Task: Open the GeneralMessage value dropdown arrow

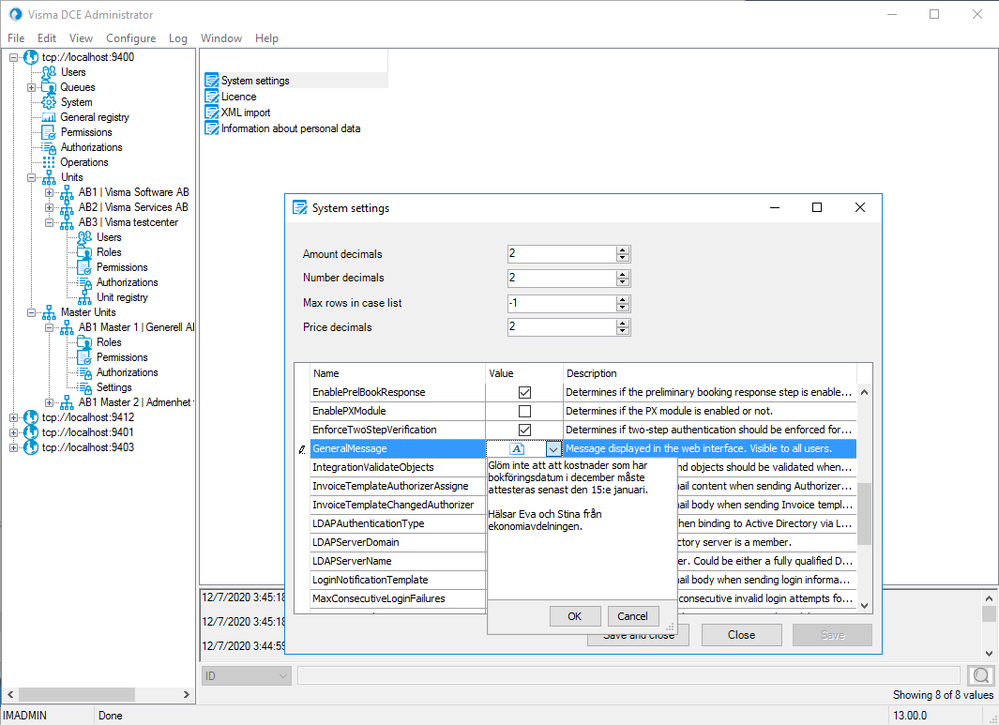Action: [553, 449]
